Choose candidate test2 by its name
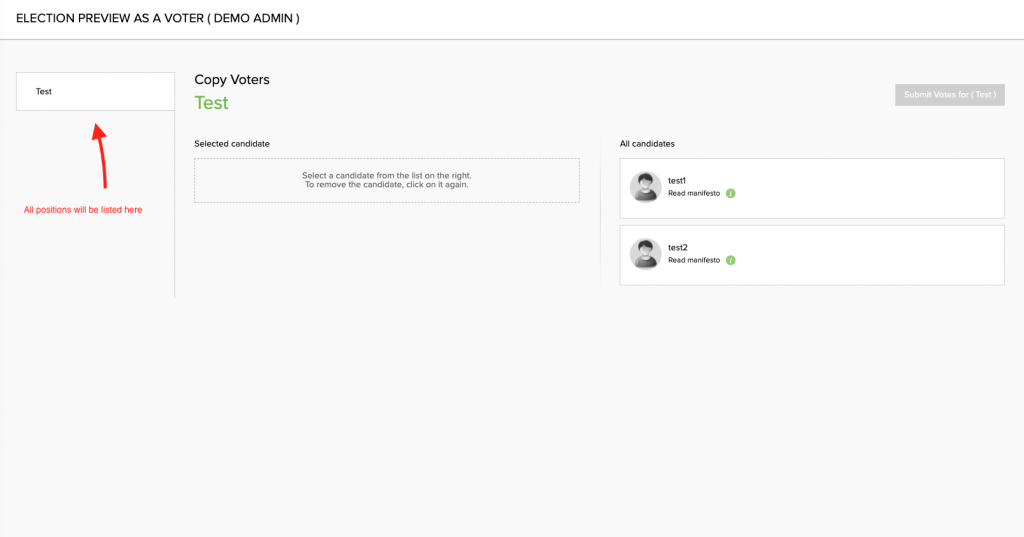This screenshot has height=537, width=1024. 677,248
